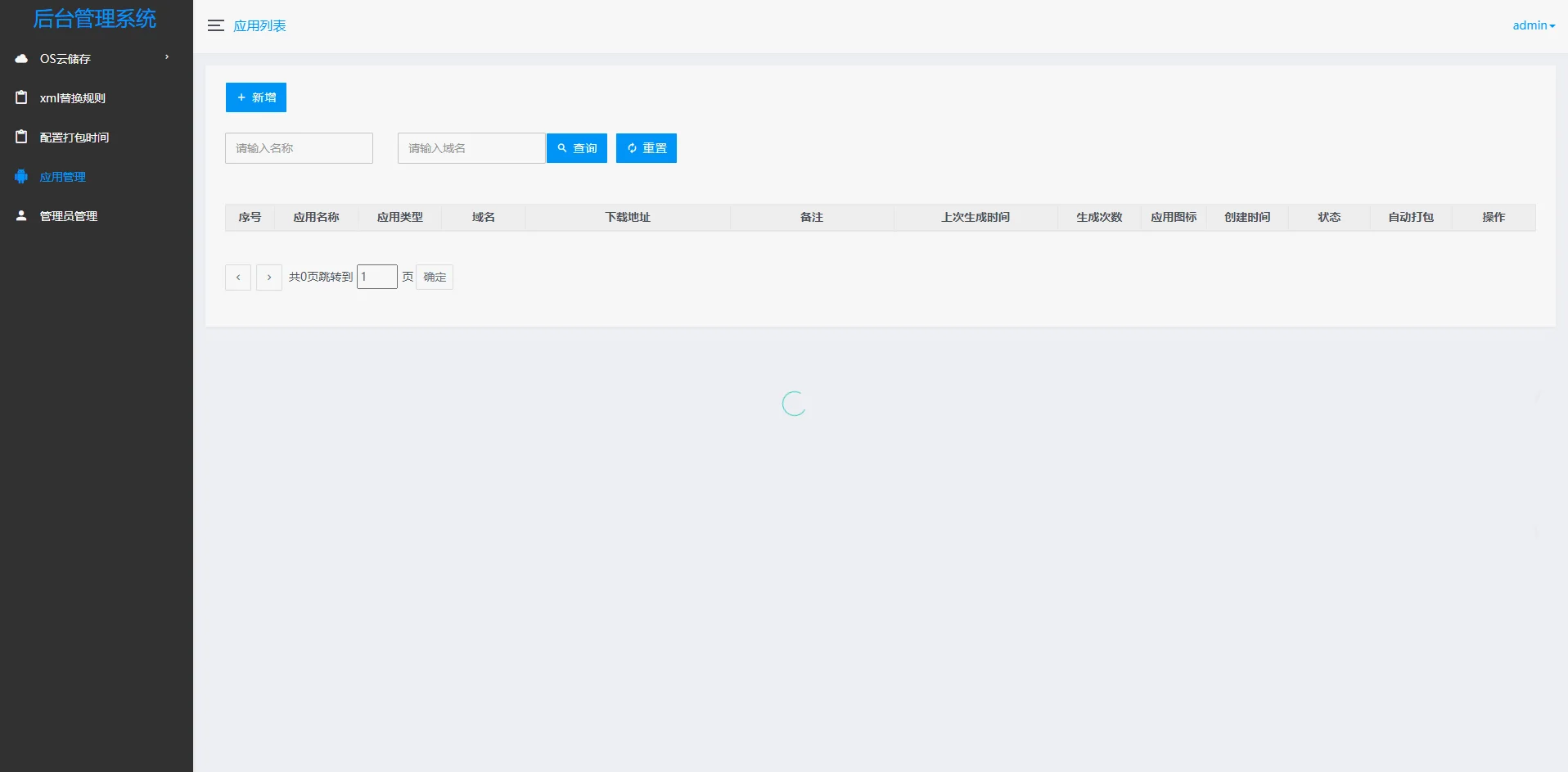Go to the next page arrow
Image resolution: width=1568 pixels, height=772 pixels.
pos(269,278)
